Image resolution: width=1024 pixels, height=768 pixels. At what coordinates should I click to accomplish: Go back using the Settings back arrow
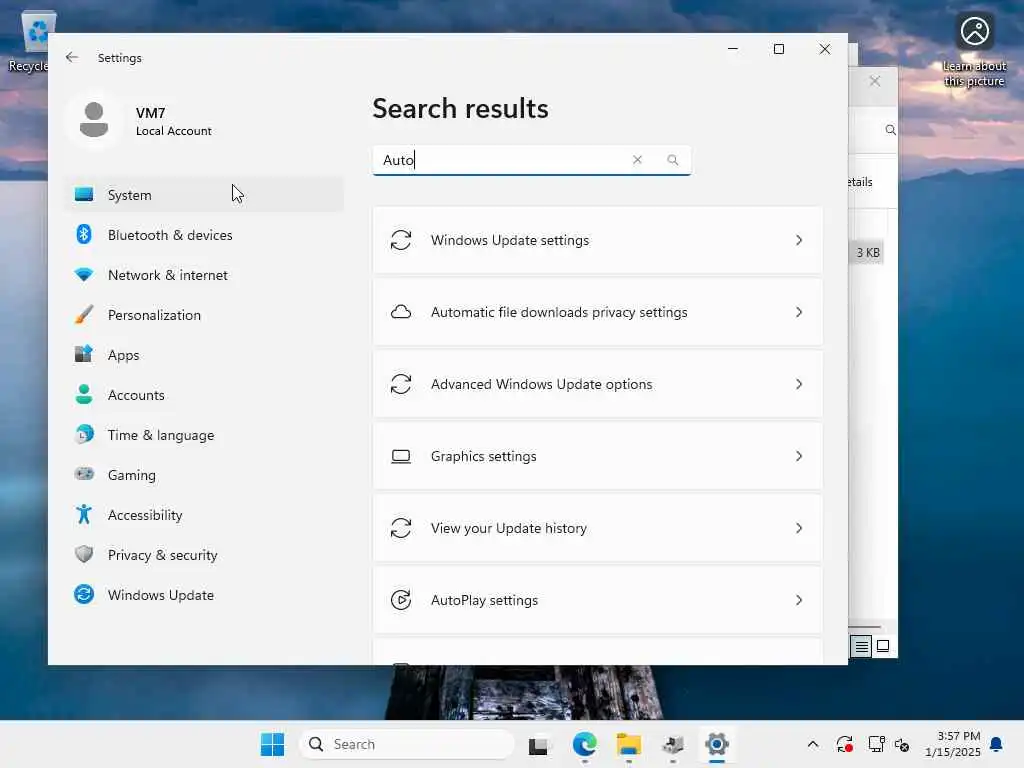pyautogui.click(x=72, y=57)
